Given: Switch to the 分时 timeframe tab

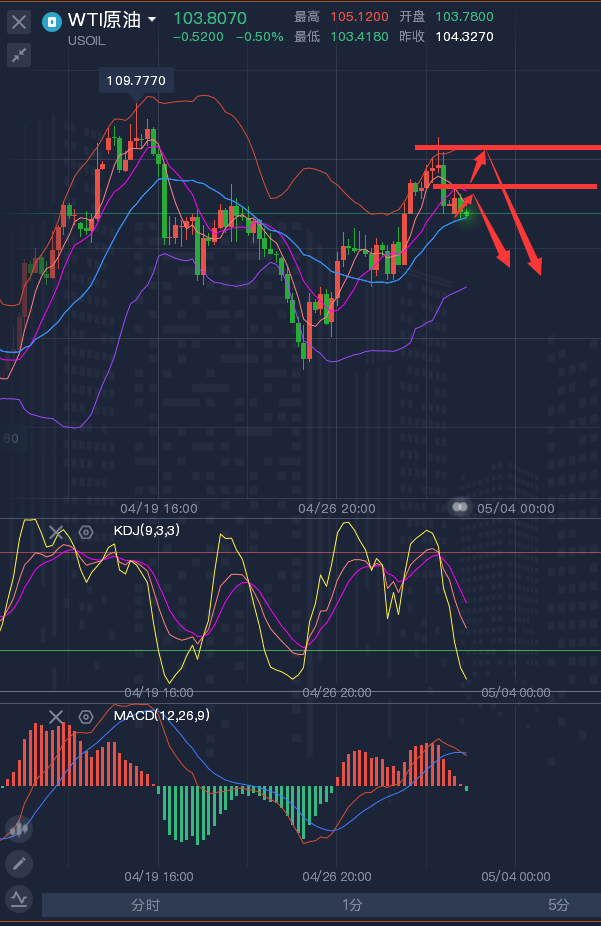Looking at the screenshot, I should point(145,905).
